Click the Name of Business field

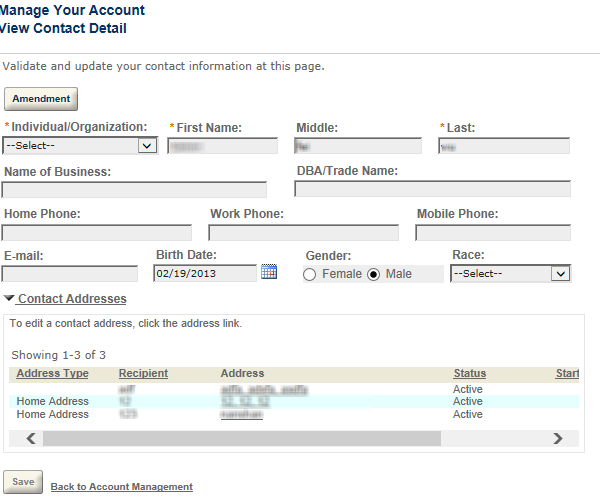pos(135,189)
